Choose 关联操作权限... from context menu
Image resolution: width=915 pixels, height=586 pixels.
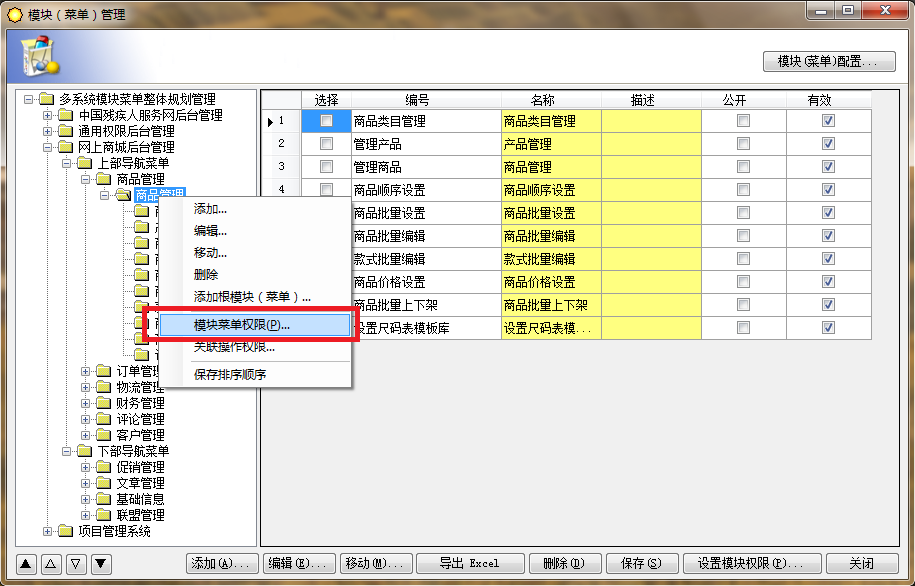pos(255,347)
